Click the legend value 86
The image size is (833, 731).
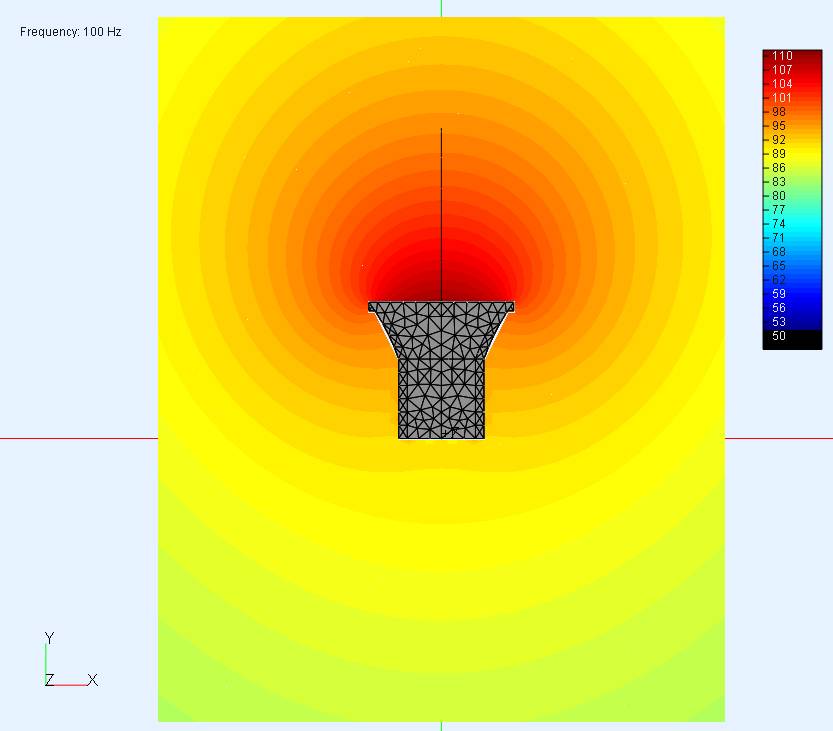pyautogui.click(x=779, y=168)
